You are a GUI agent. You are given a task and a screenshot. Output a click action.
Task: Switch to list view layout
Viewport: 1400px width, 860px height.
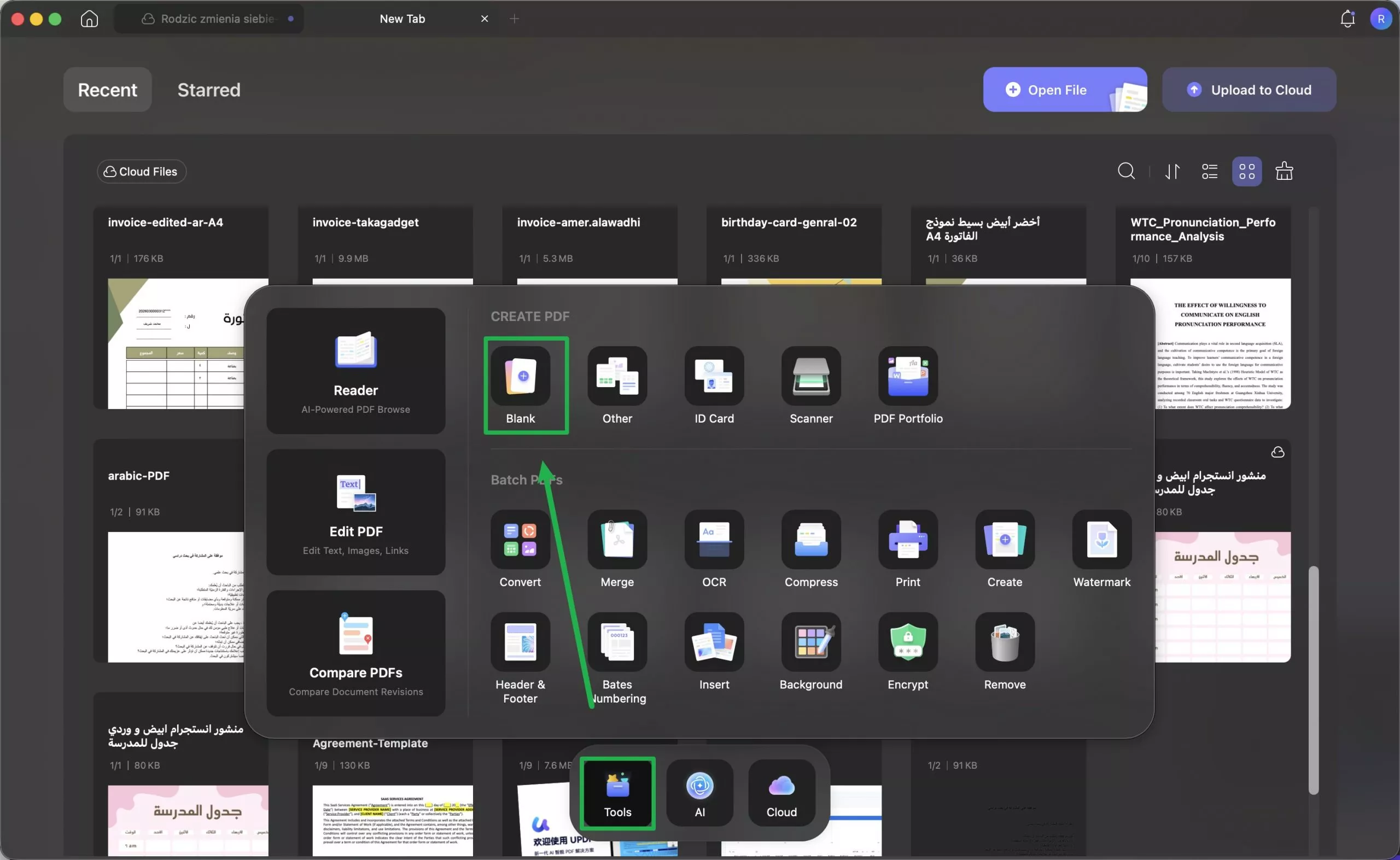pos(1210,171)
